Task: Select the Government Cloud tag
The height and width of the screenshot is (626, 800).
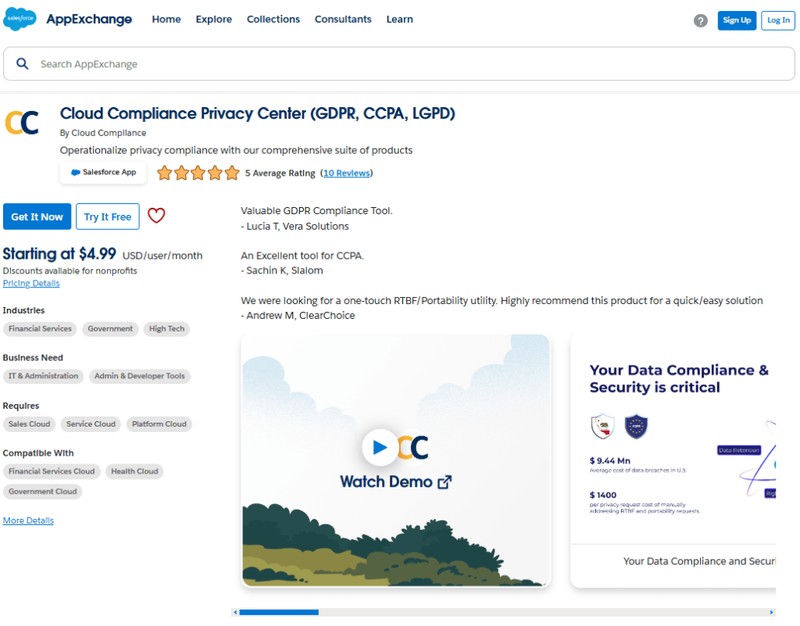Action: pyautogui.click(x=42, y=491)
